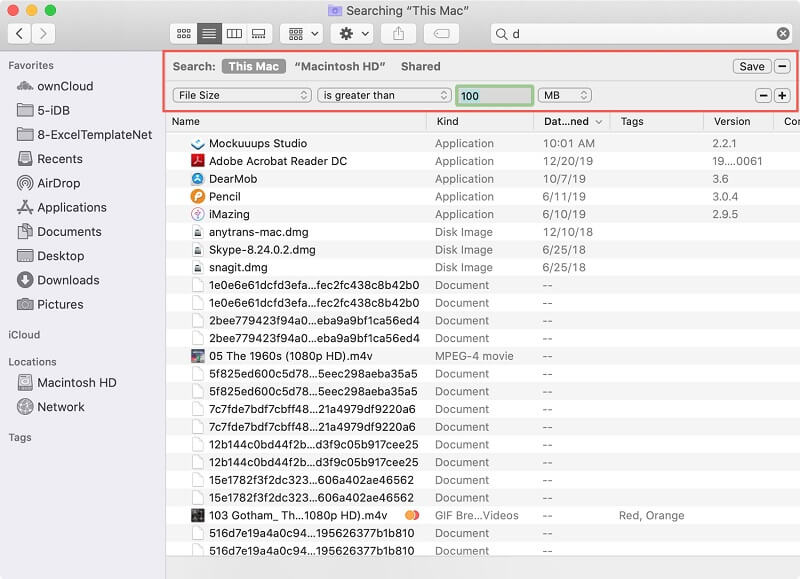
Task: Select "Macintosh HD" search scope
Action: (340, 66)
